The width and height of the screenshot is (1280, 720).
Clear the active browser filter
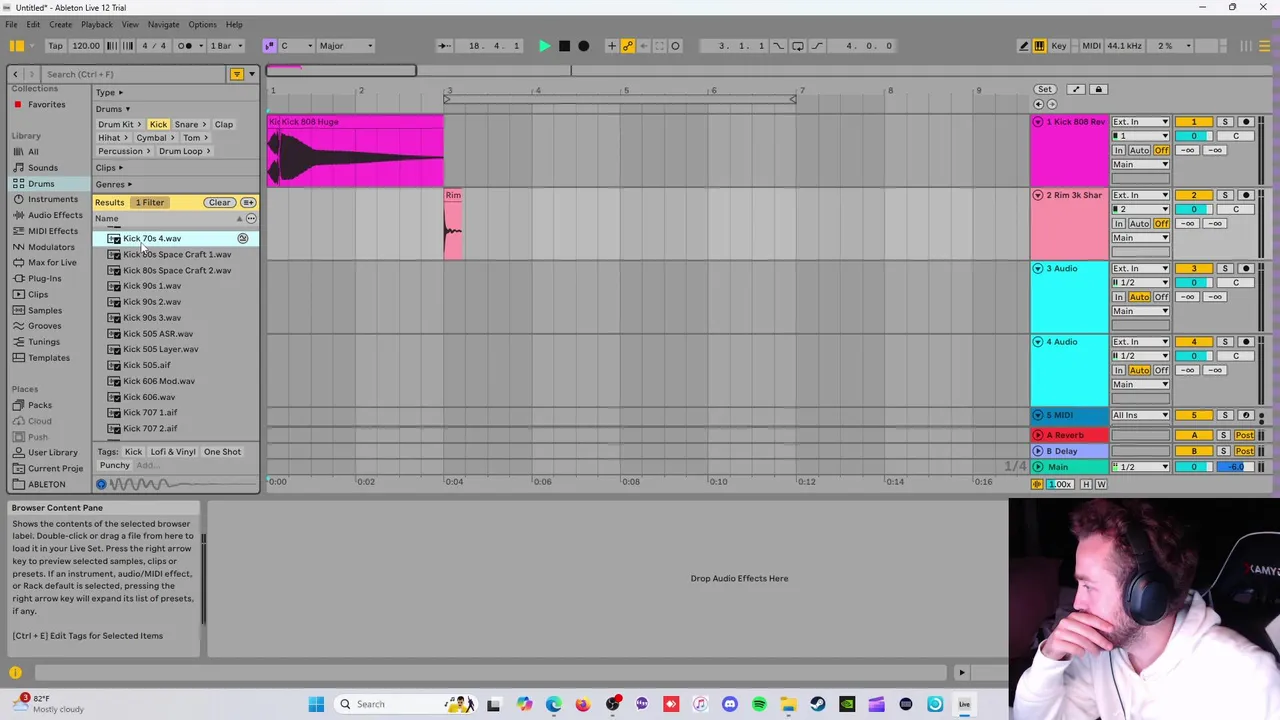click(x=219, y=202)
